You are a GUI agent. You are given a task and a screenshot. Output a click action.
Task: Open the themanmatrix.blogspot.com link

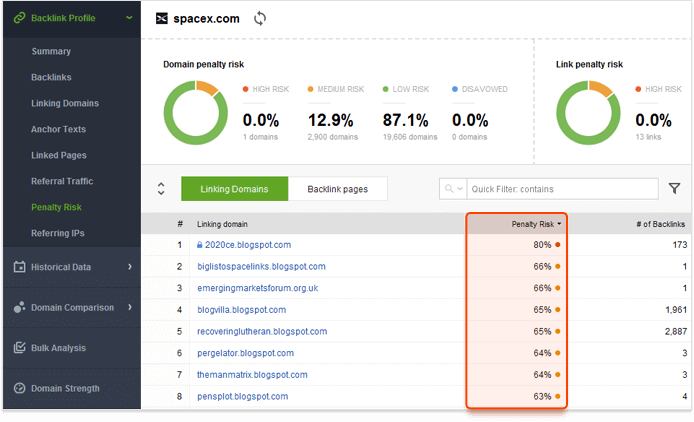(252, 375)
